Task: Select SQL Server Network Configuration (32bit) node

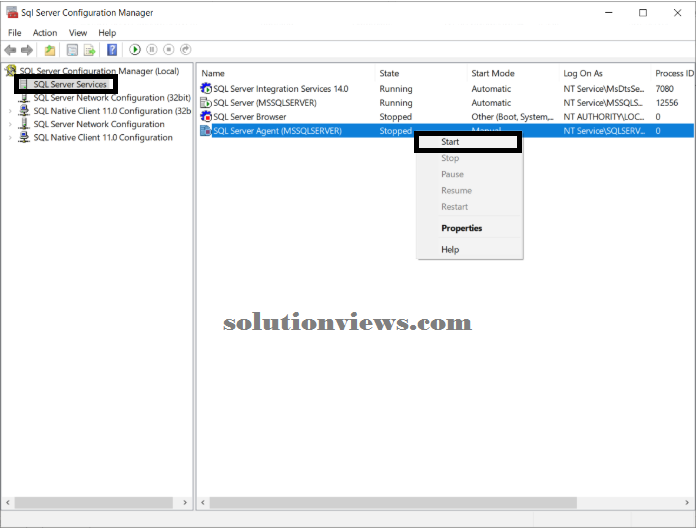Action: (x=112, y=98)
